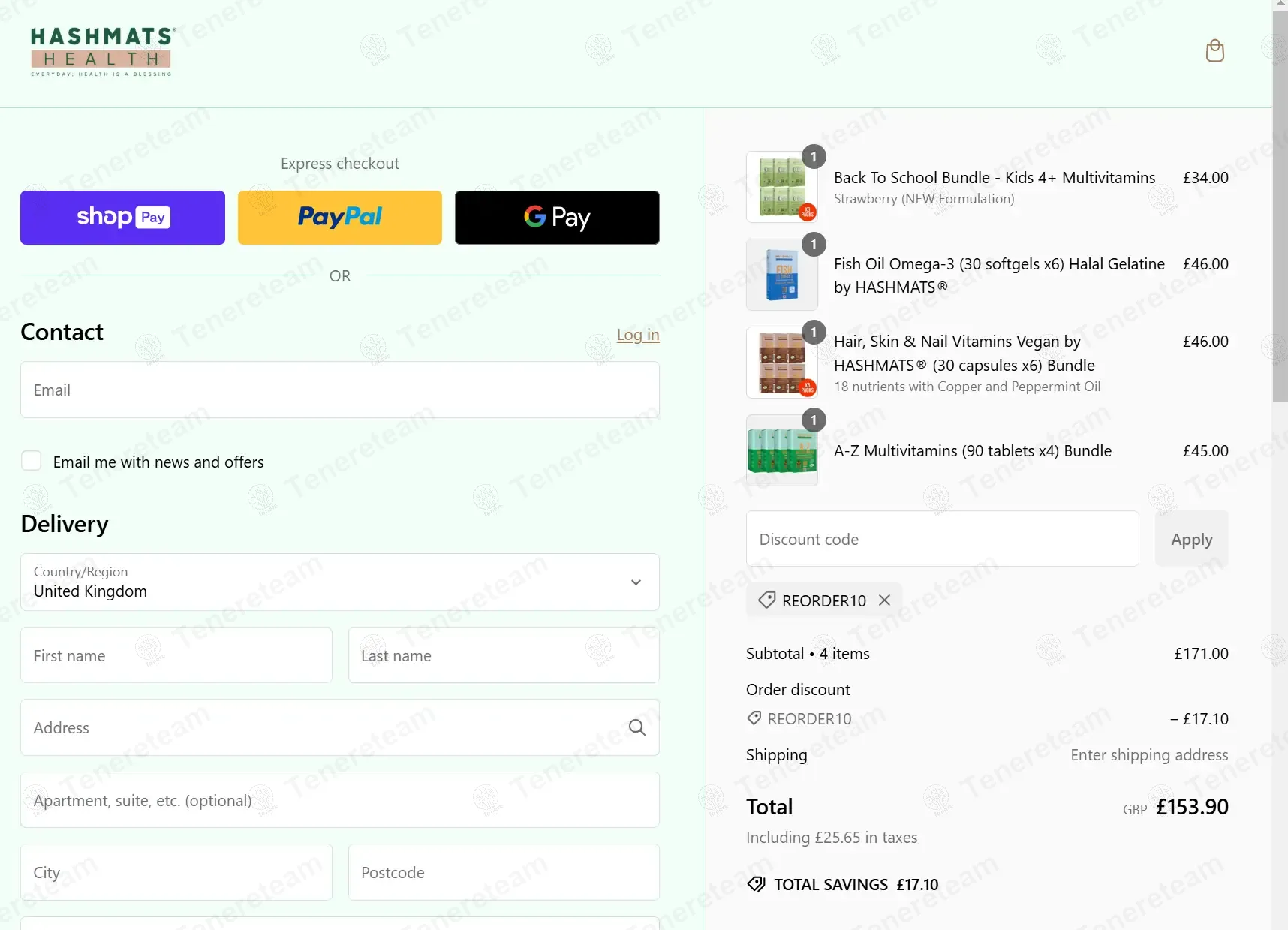Pay with PayPal express checkout
1288x930 pixels.
click(x=340, y=218)
